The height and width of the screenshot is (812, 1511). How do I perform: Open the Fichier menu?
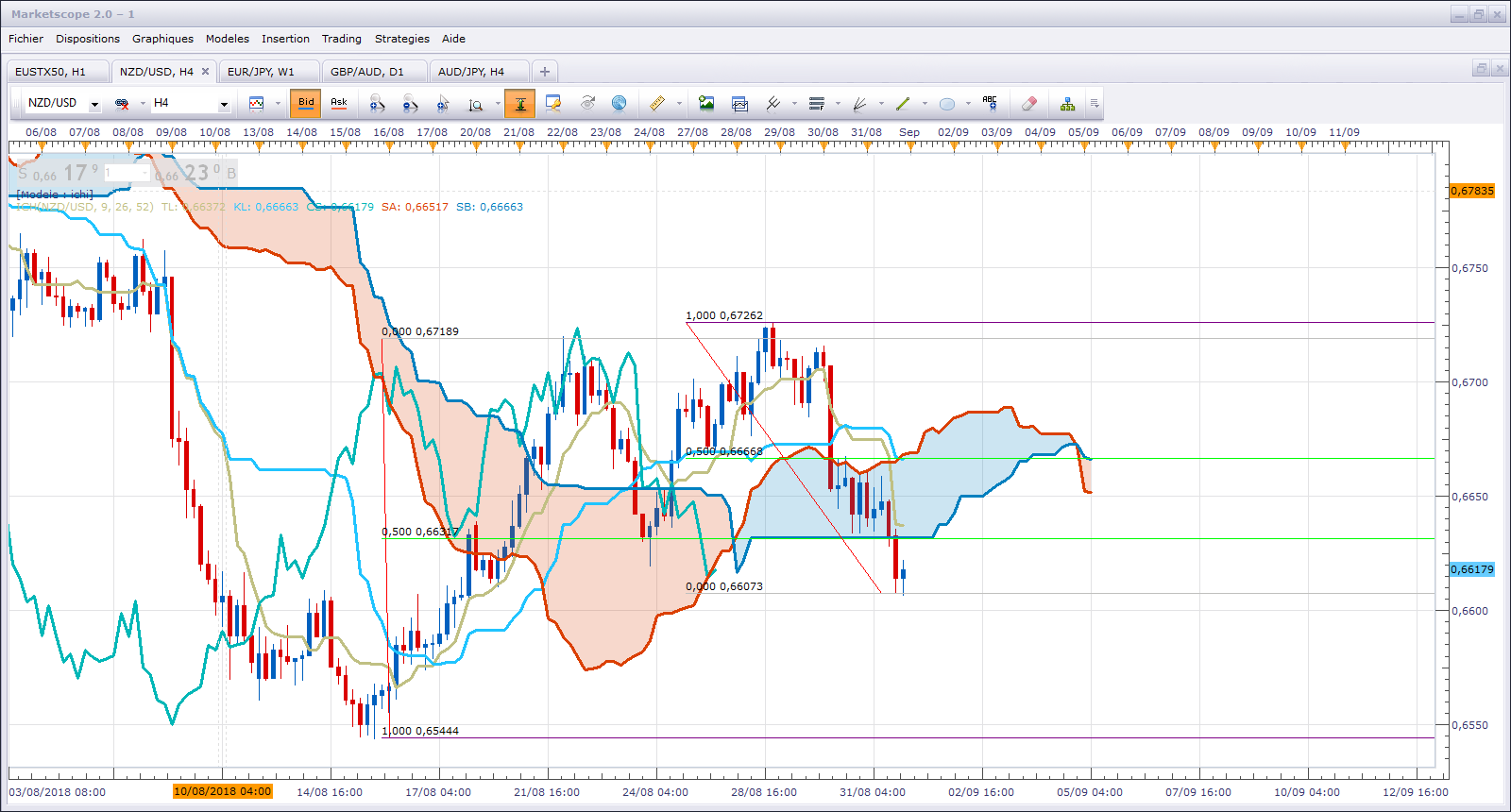pyautogui.click(x=25, y=39)
